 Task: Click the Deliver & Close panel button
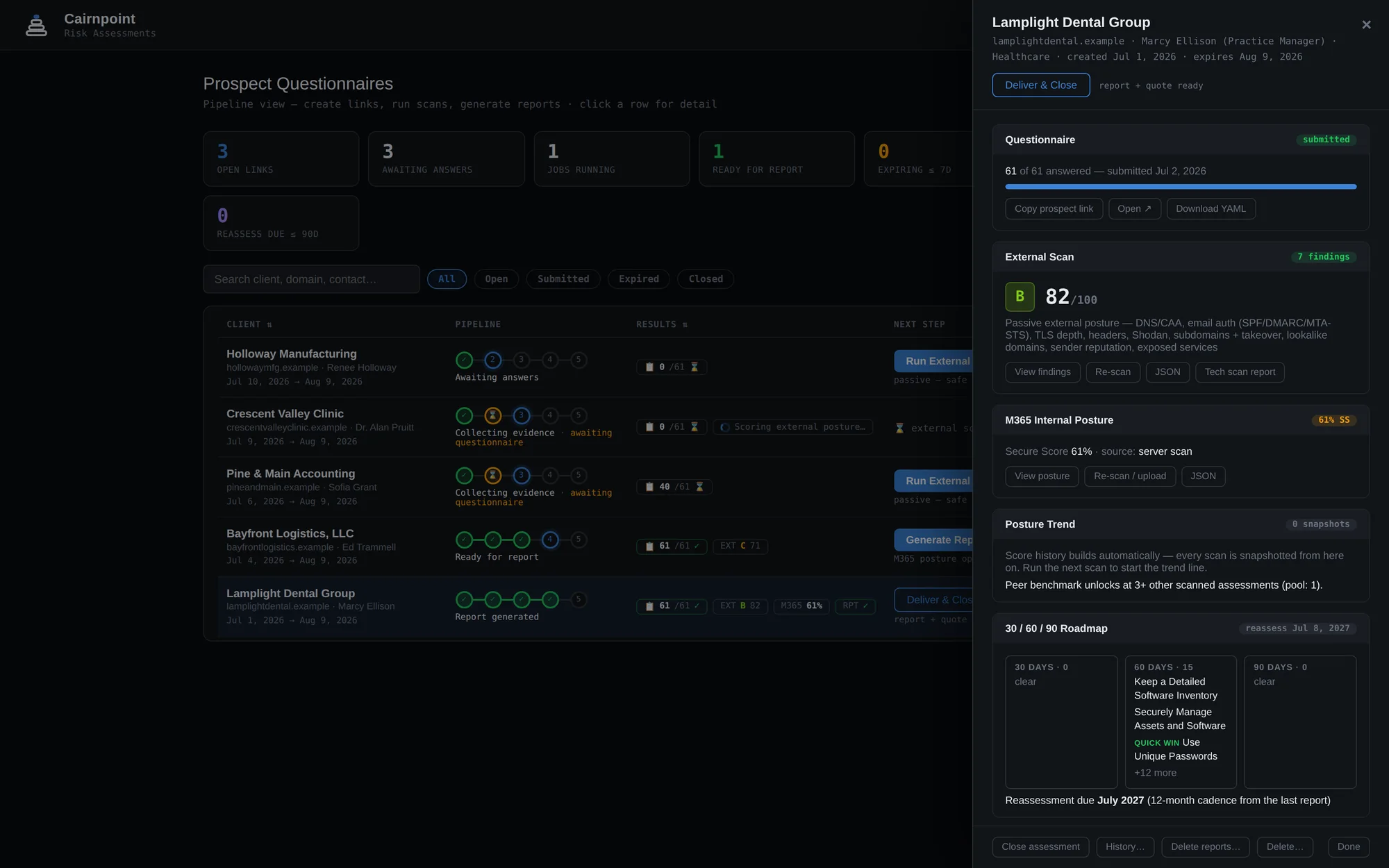pos(1040,85)
